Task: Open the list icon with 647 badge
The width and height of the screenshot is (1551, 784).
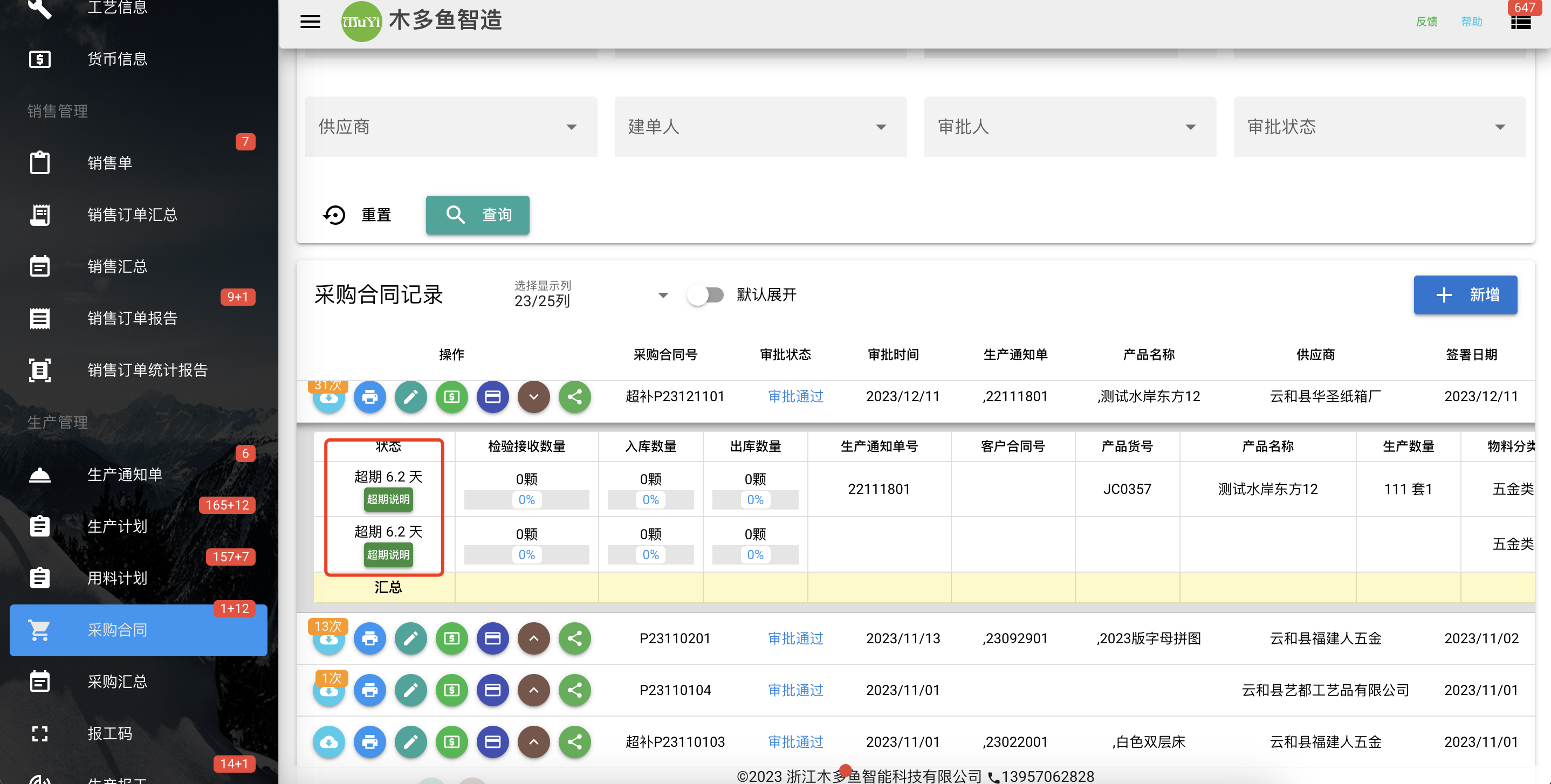Action: pyautogui.click(x=1520, y=23)
